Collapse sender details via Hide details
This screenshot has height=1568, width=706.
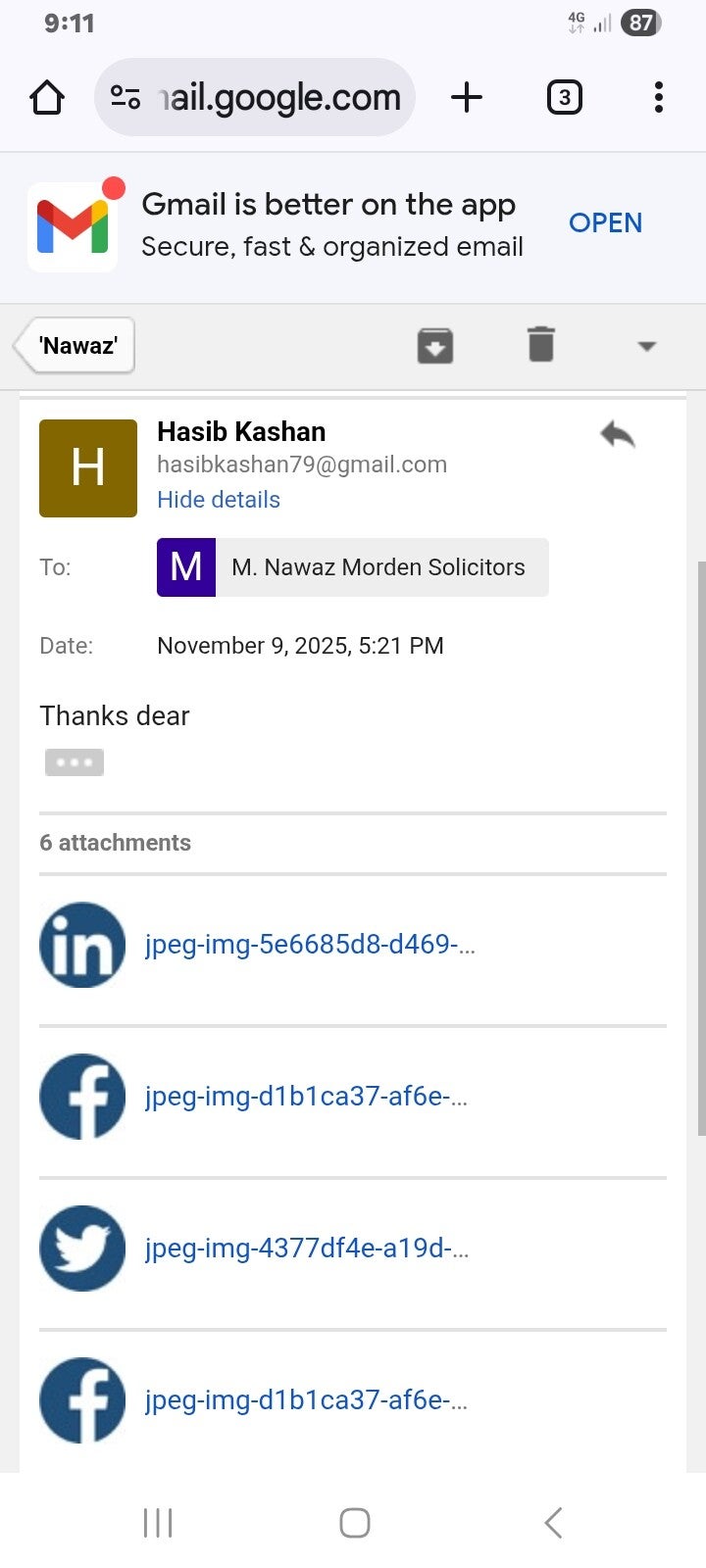[218, 500]
